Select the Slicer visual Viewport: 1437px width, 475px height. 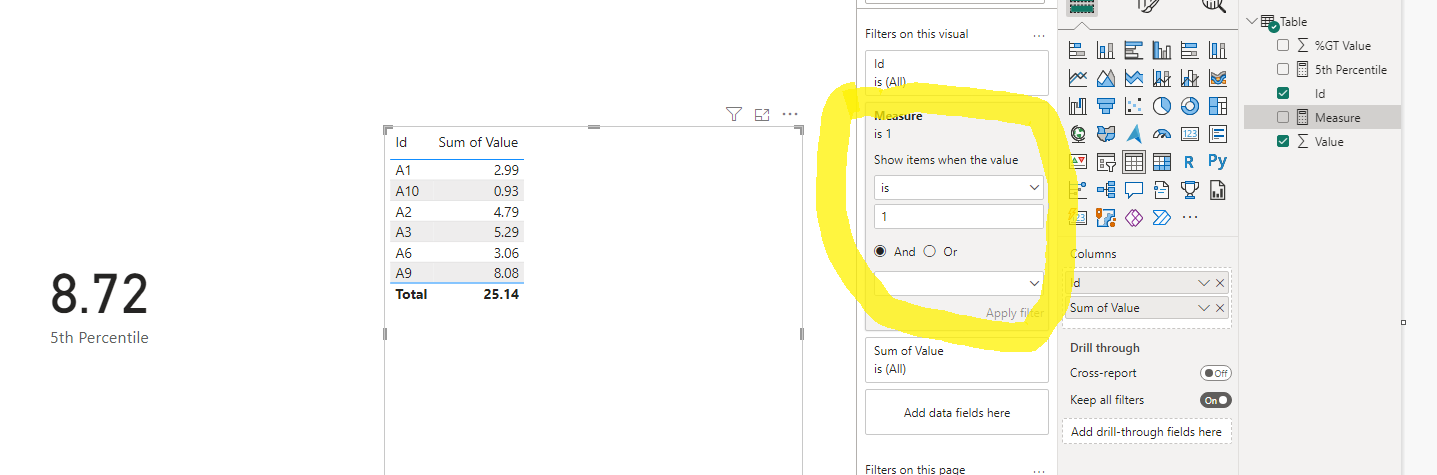[1106, 162]
